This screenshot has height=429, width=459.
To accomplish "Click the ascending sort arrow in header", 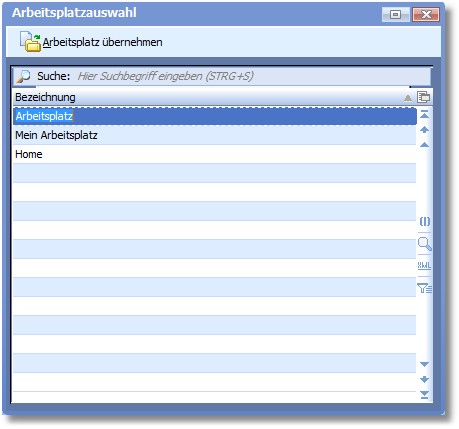I will [x=408, y=98].
